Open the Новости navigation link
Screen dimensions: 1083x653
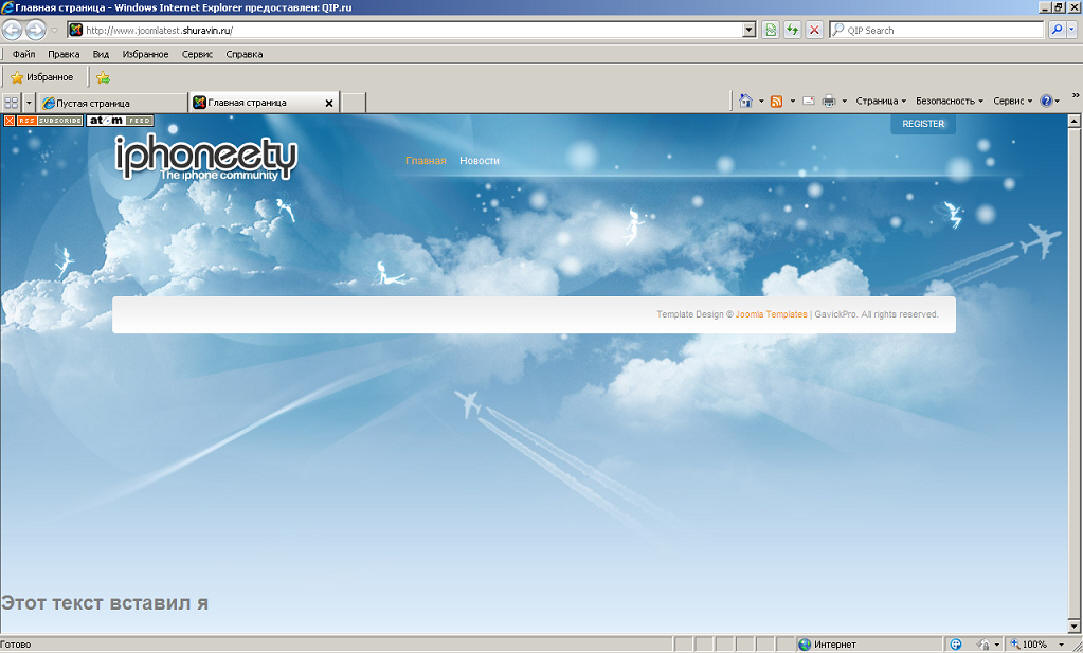click(x=479, y=160)
